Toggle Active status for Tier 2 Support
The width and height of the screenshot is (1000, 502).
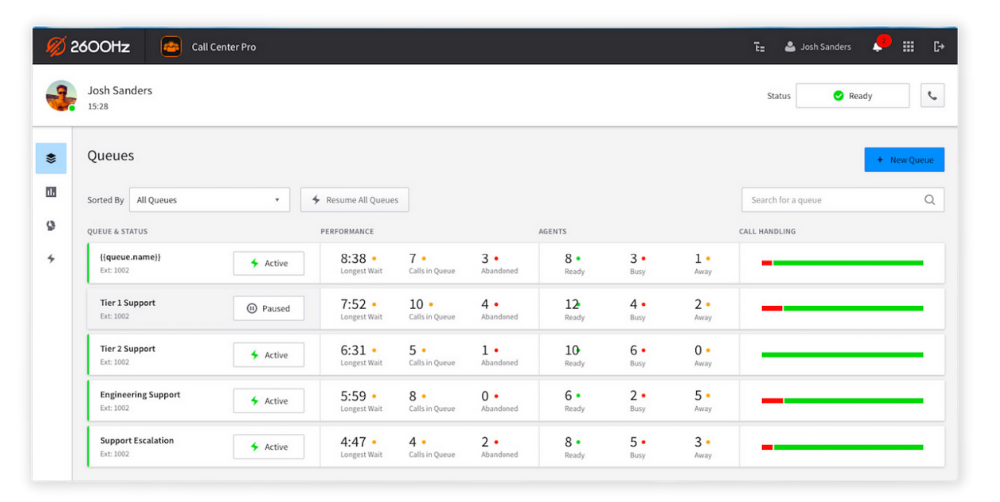point(268,355)
